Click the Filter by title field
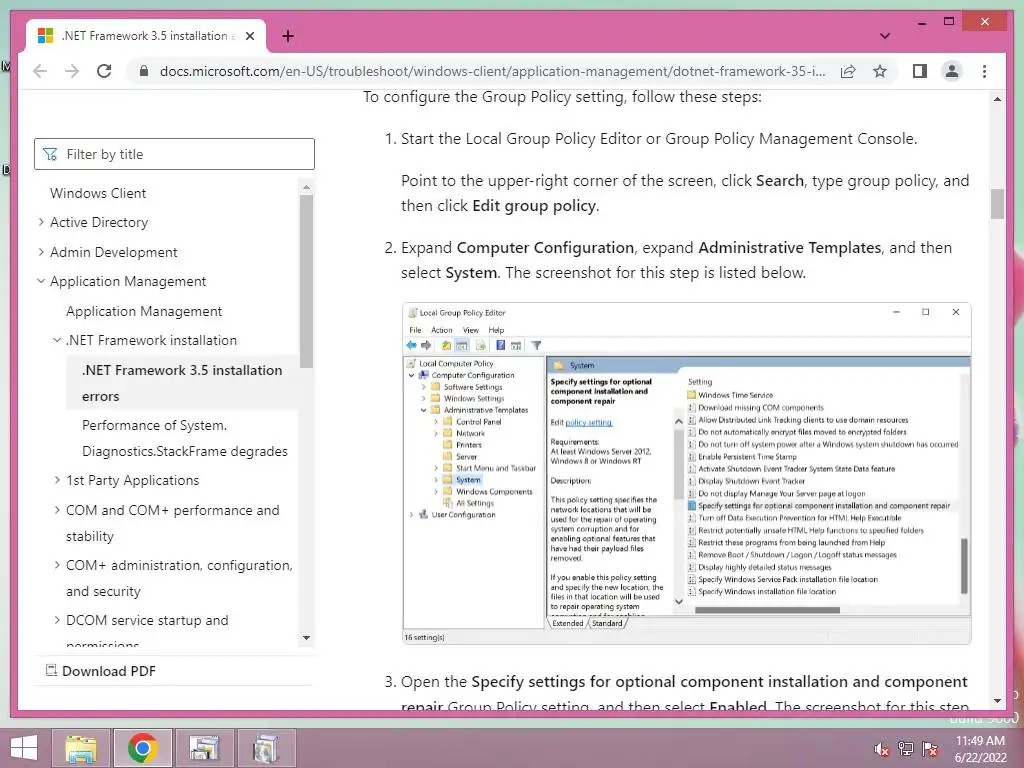The image size is (1024, 768). pos(174,154)
